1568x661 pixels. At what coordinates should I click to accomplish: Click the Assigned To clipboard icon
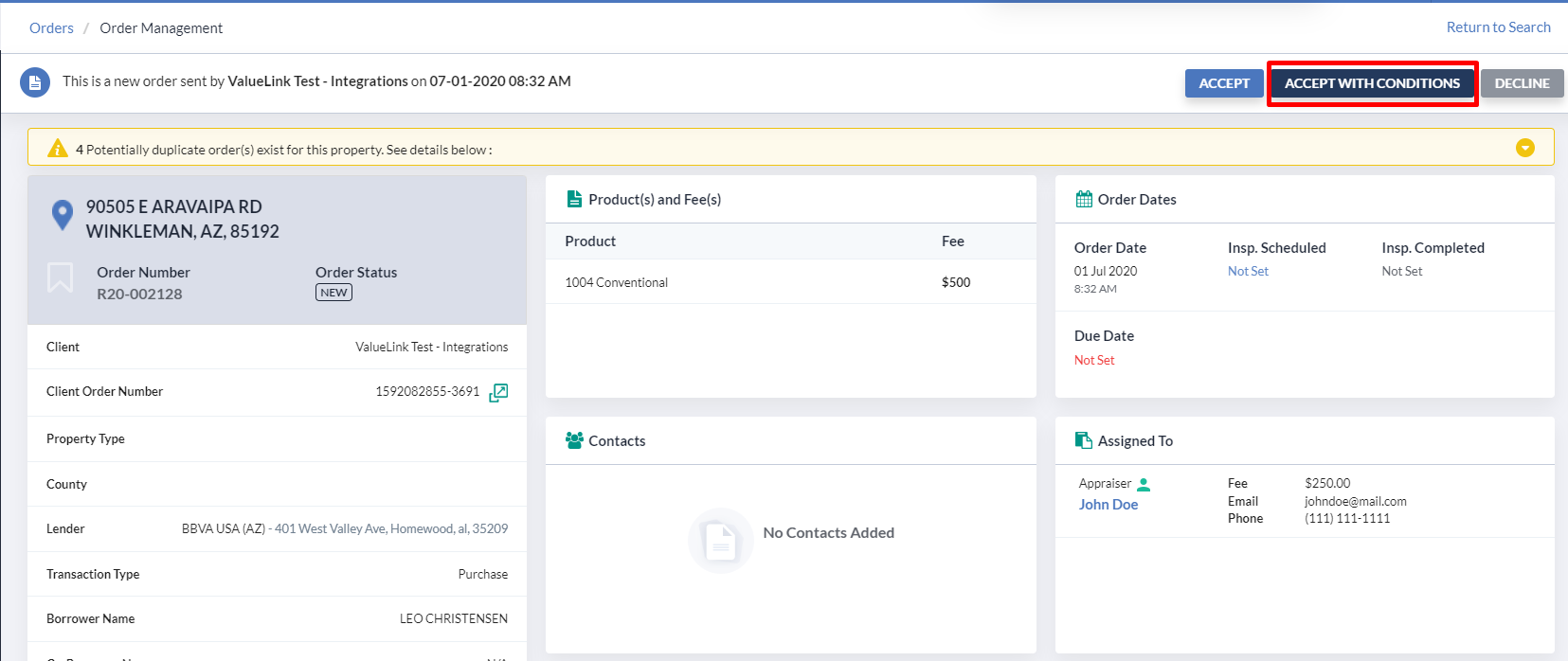click(x=1084, y=440)
